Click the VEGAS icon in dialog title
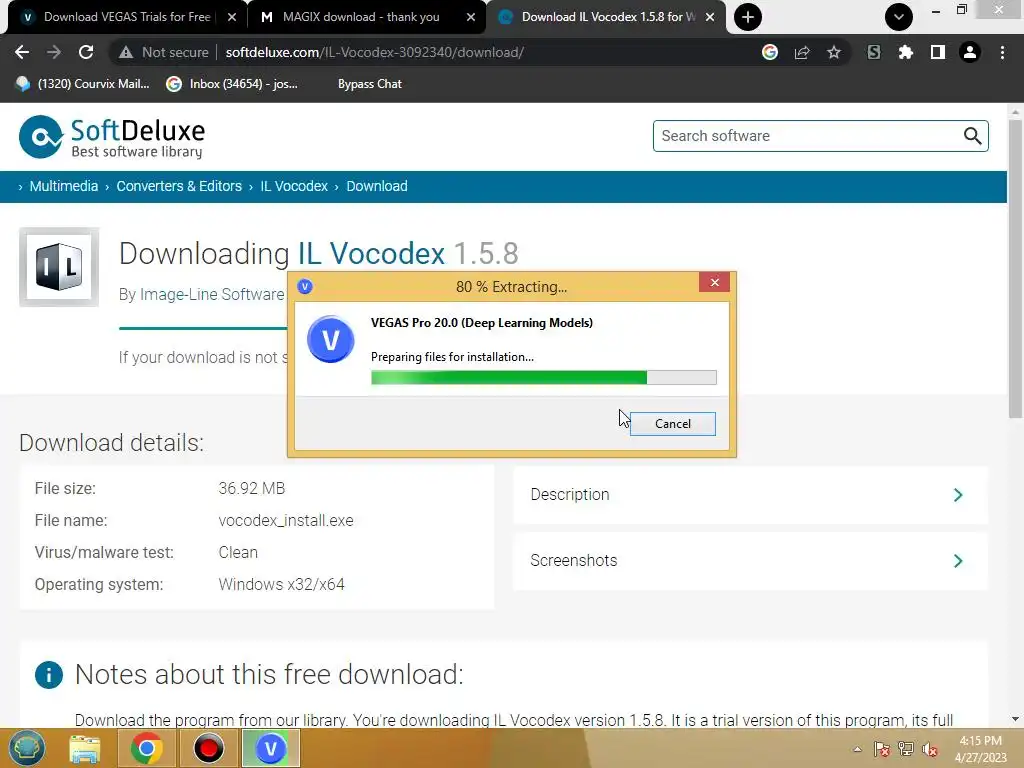The image size is (1024, 768). coord(305,287)
